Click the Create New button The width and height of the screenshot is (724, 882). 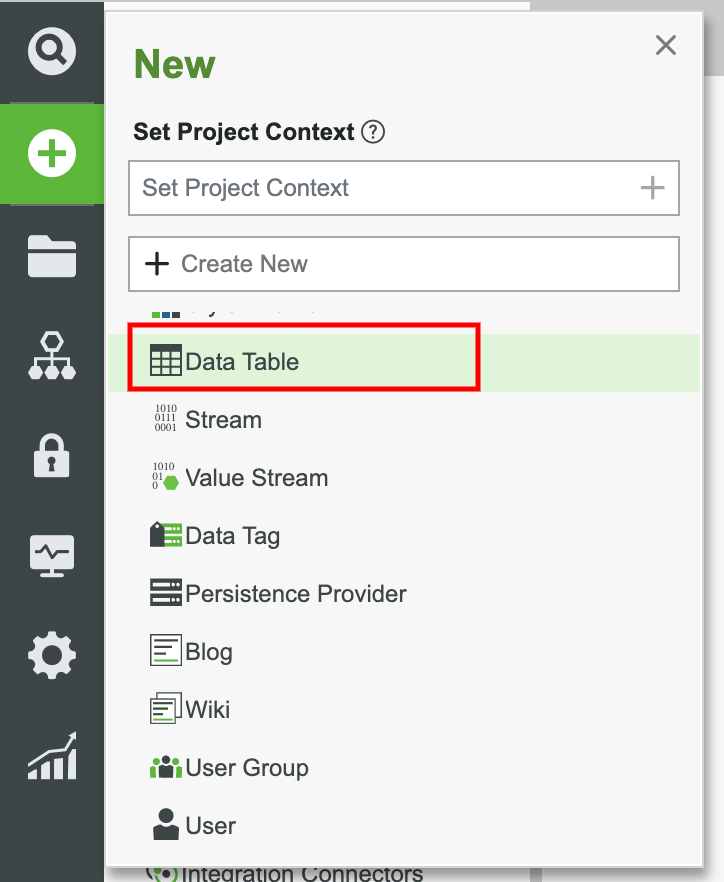point(403,263)
